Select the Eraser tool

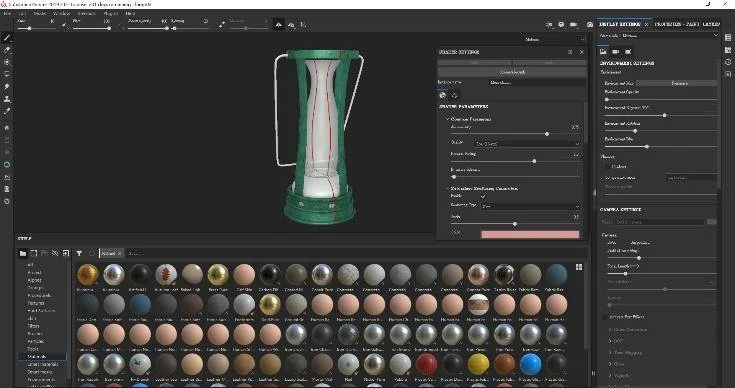click(x=7, y=50)
